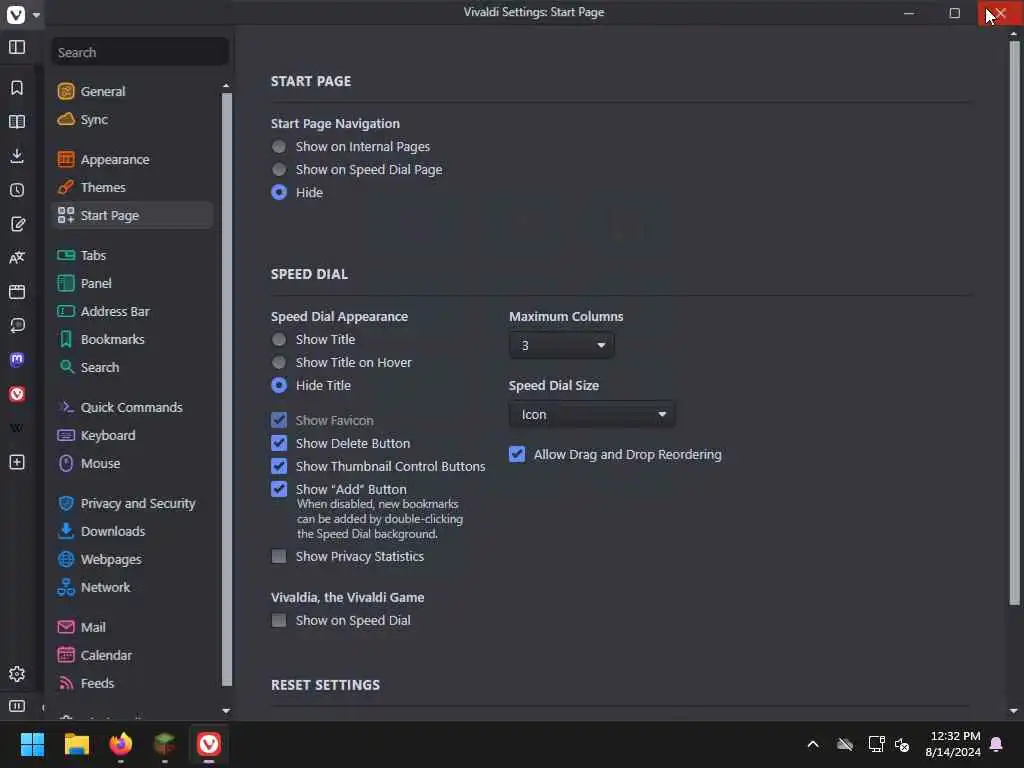The height and width of the screenshot is (768, 1024).
Task: Open the Calendar panel icon
Action: click(x=17, y=291)
